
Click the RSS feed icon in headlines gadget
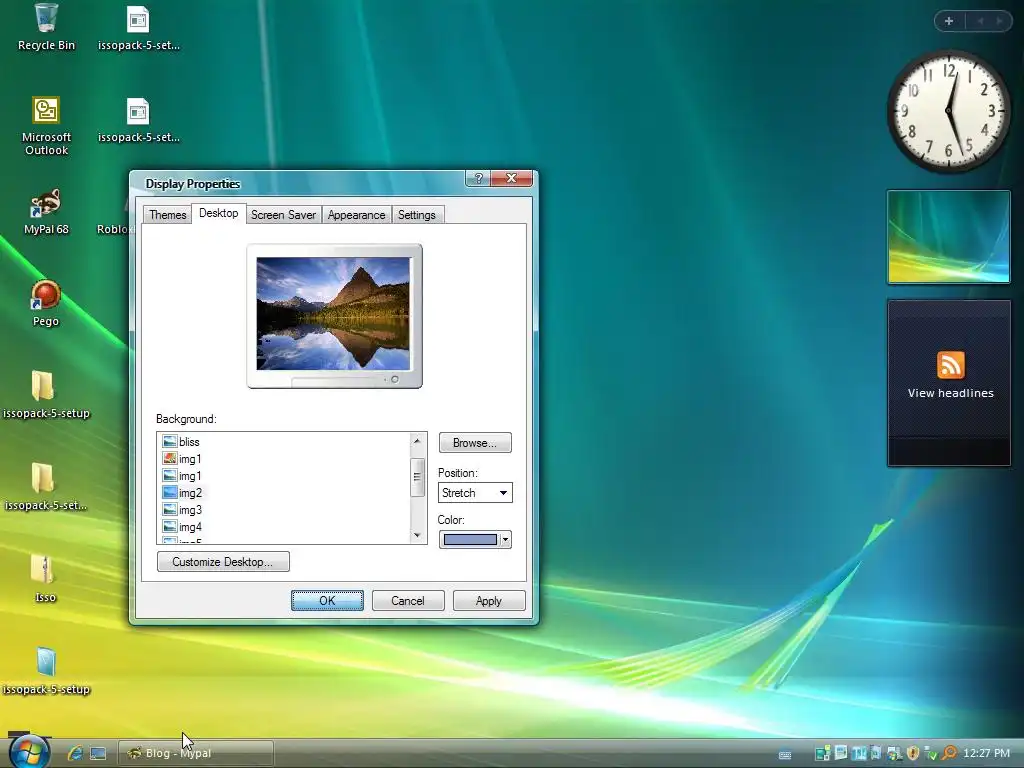(x=950, y=365)
